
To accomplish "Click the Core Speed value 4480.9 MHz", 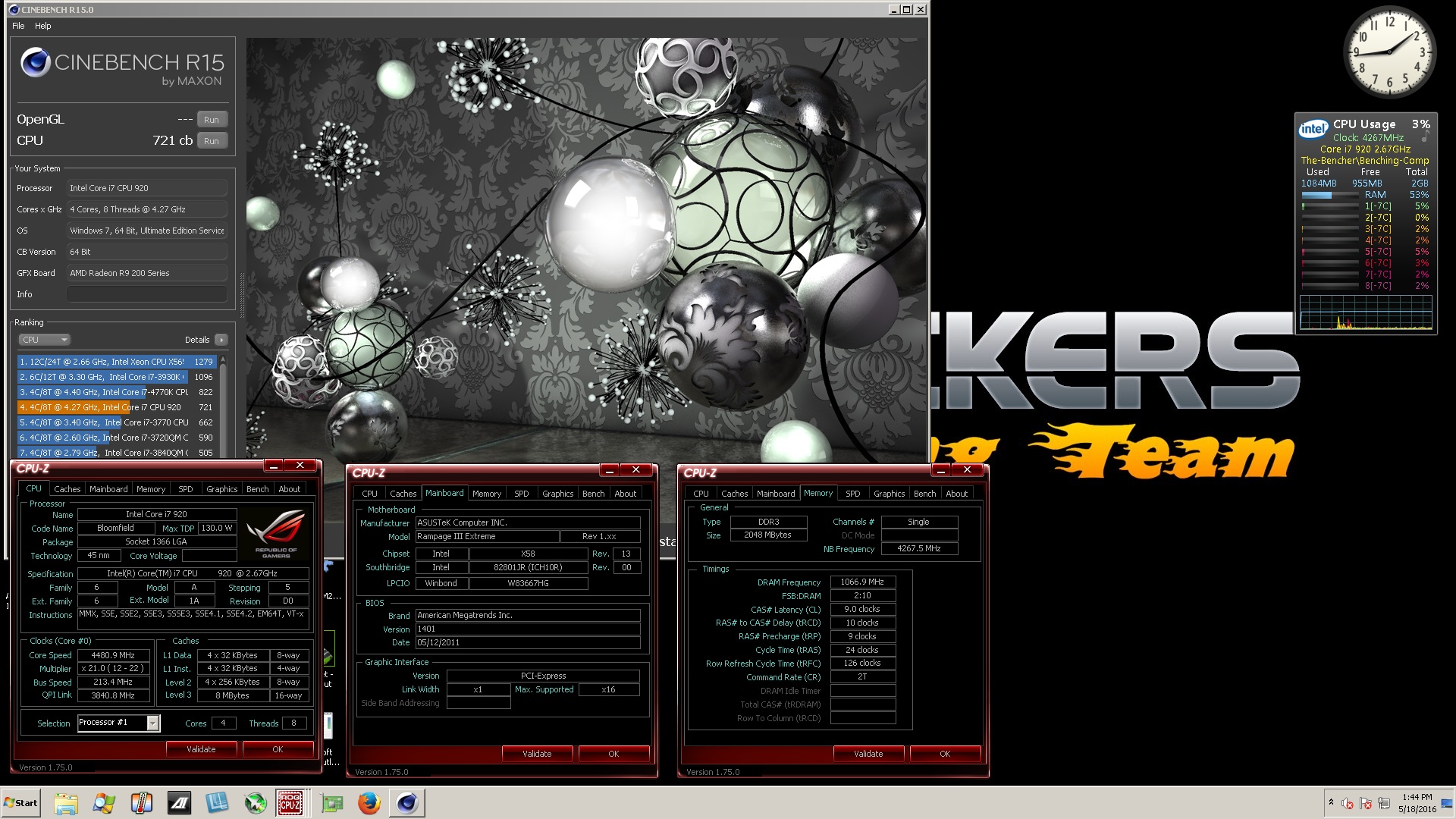I will pyautogui.click(x=113, y=655).
